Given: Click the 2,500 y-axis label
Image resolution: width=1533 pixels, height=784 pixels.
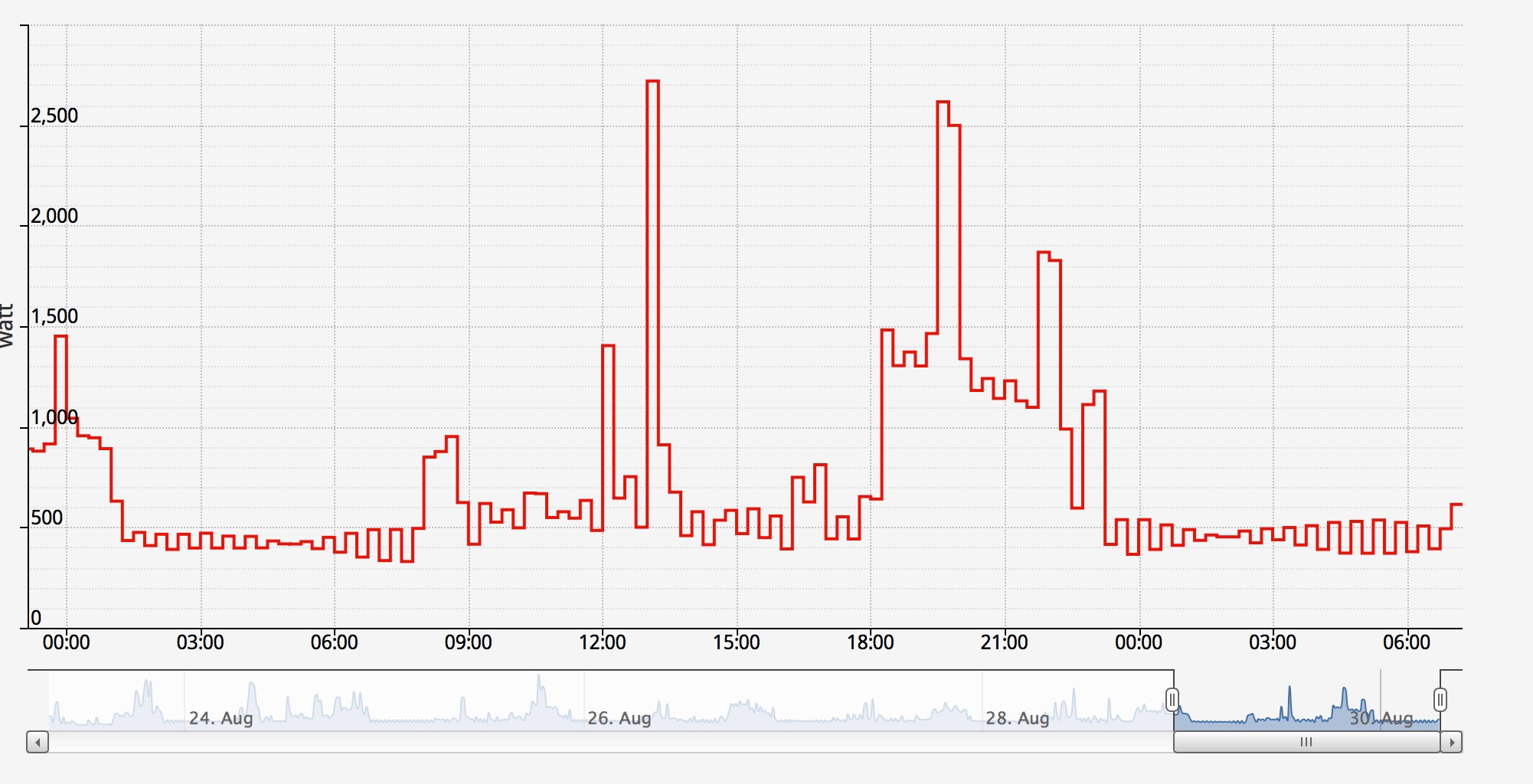Looking at the screenshot, I should [x=54, y=116].
